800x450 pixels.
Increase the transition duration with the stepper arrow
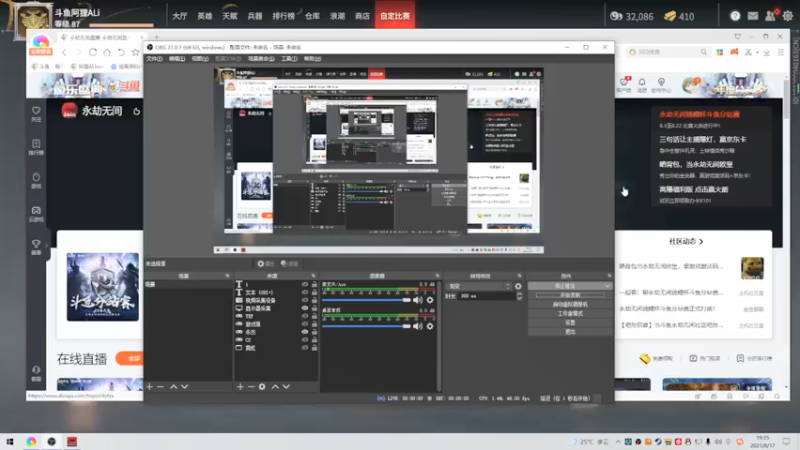pos(519,294)
